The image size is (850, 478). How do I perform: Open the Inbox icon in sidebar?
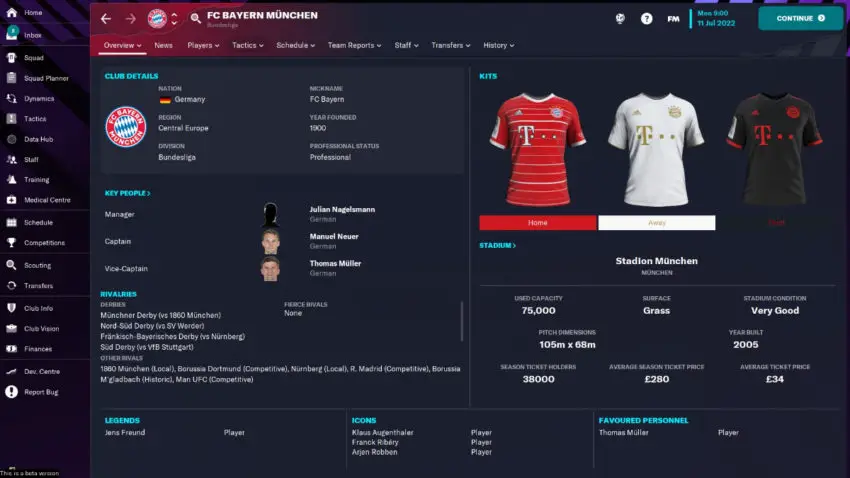(11, 34)
